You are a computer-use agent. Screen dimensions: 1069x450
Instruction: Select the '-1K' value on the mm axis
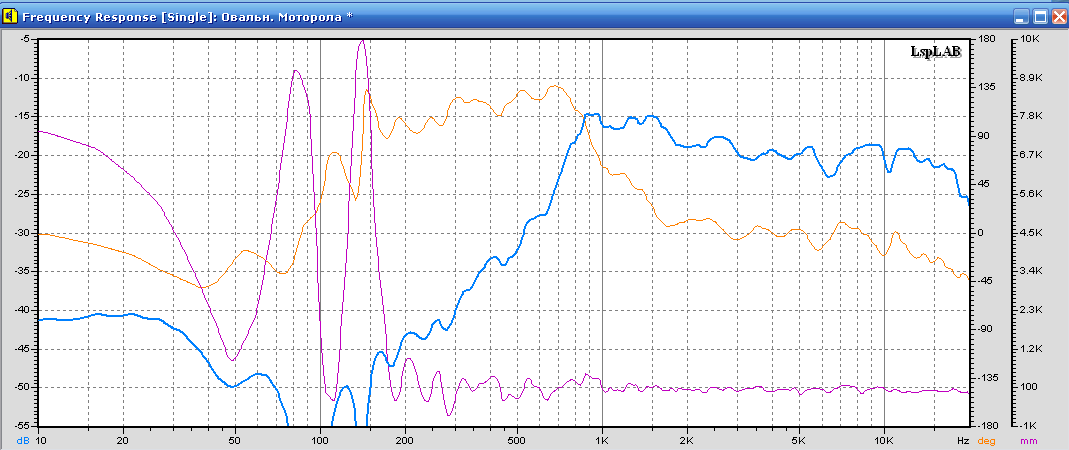click(1030, 425)
